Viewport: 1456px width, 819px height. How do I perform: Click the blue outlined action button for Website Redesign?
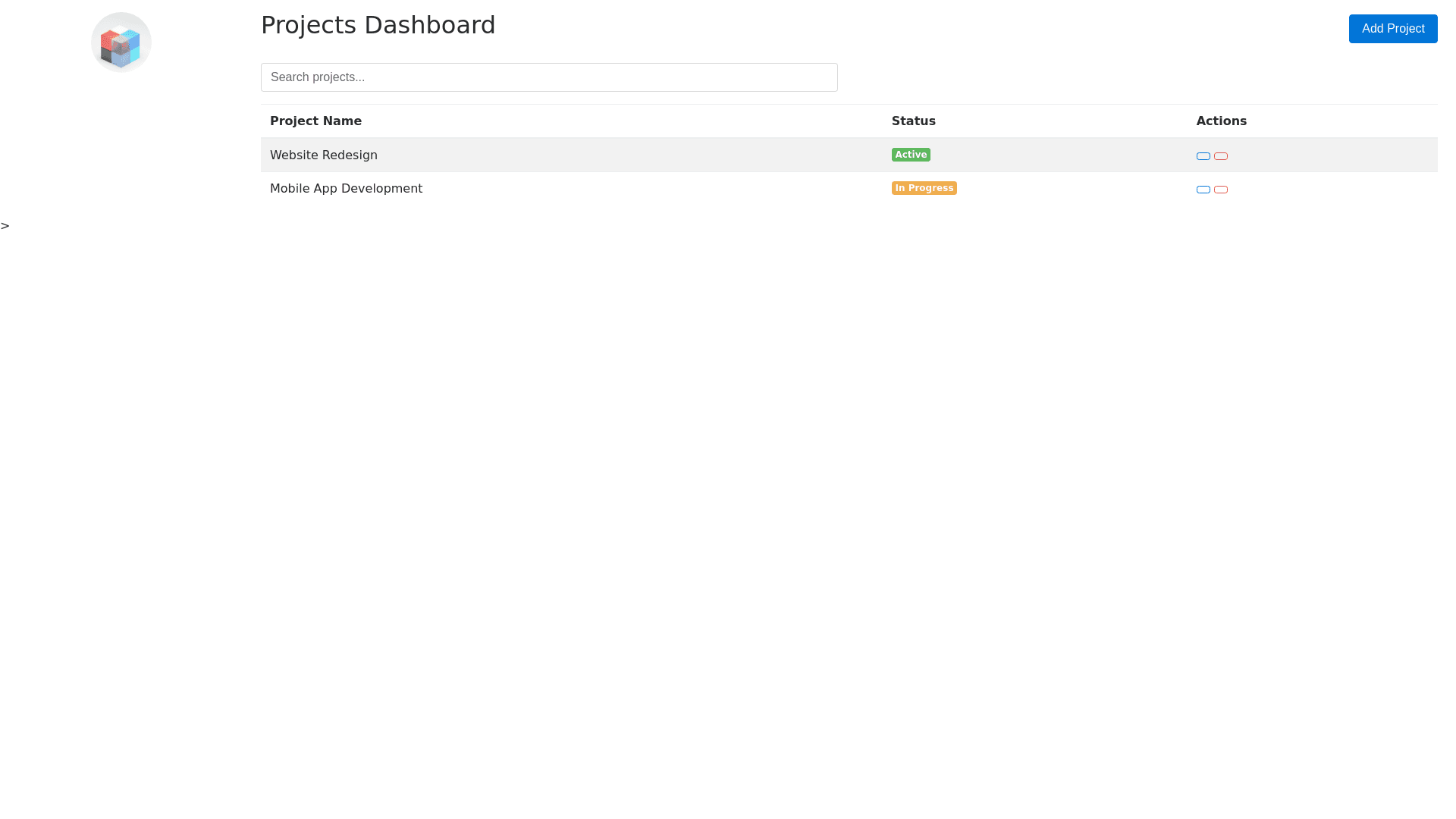pos(1203,156)
